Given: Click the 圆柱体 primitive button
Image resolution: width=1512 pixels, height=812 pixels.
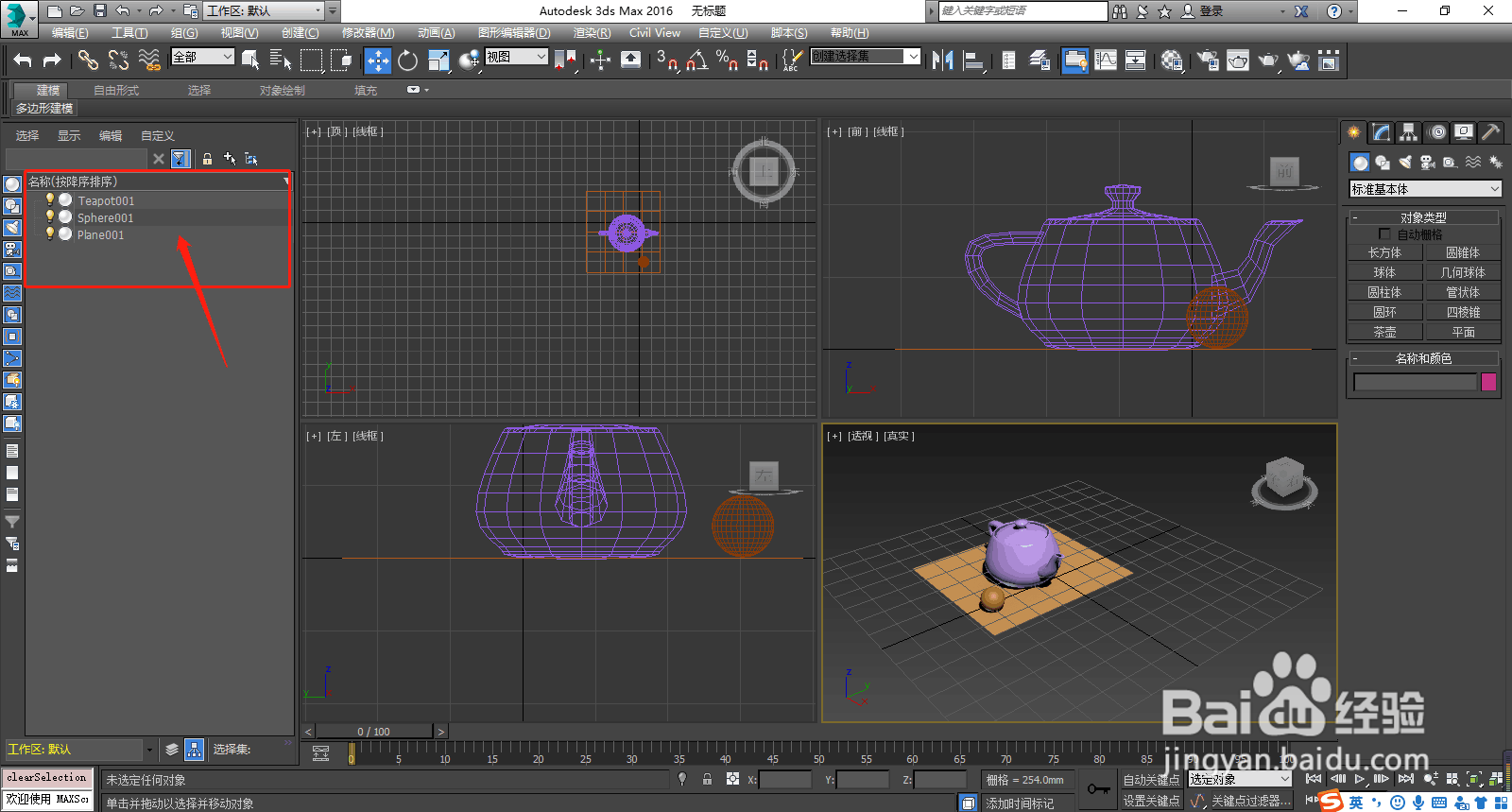Looking at the screenshot, I should click(x=1384, y=292).
